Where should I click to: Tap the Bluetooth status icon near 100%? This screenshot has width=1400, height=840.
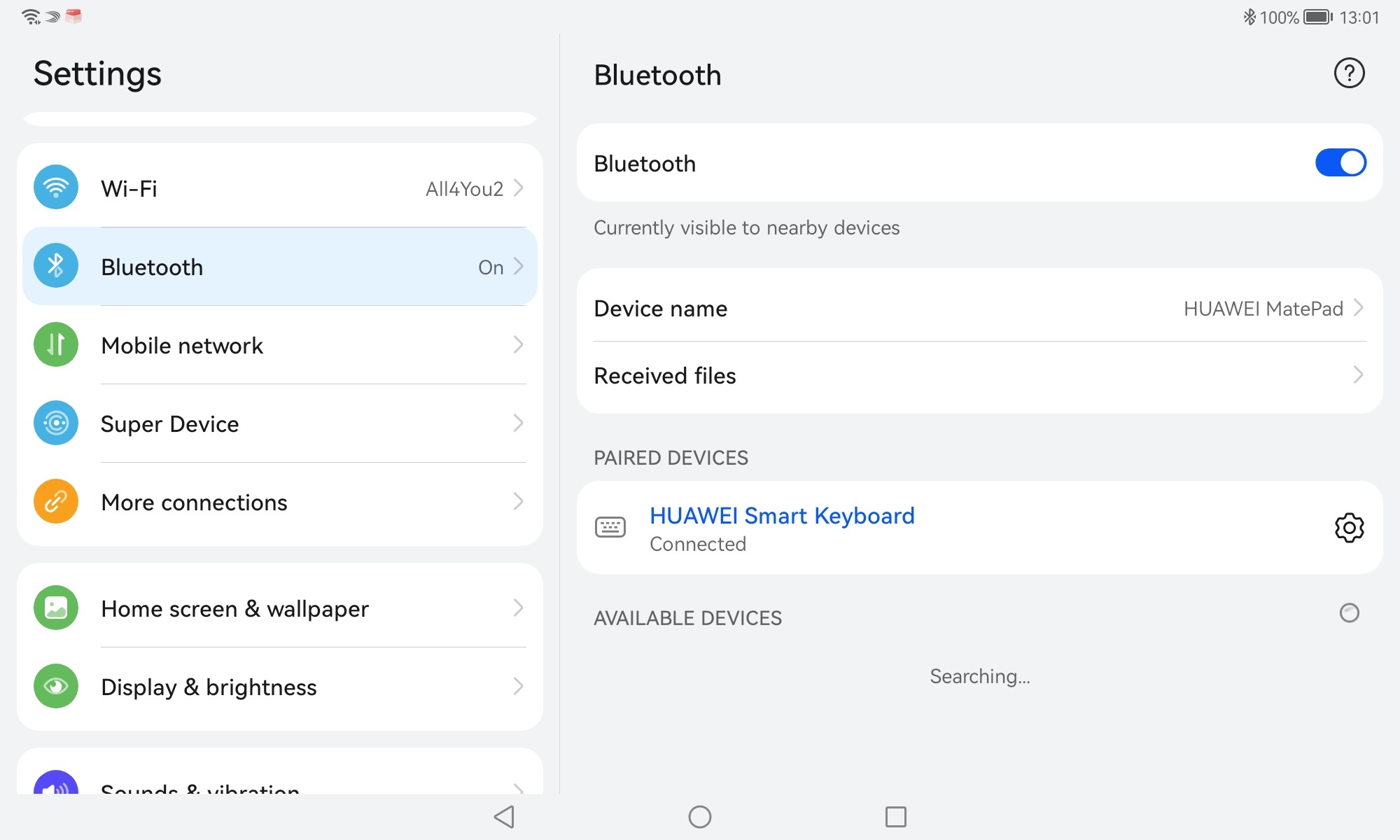point(1249,17)
